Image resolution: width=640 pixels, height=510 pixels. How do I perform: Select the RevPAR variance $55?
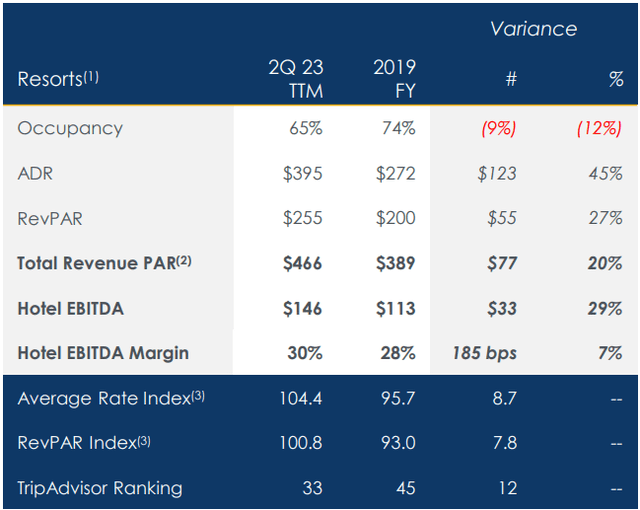click(x=502, y=217)
